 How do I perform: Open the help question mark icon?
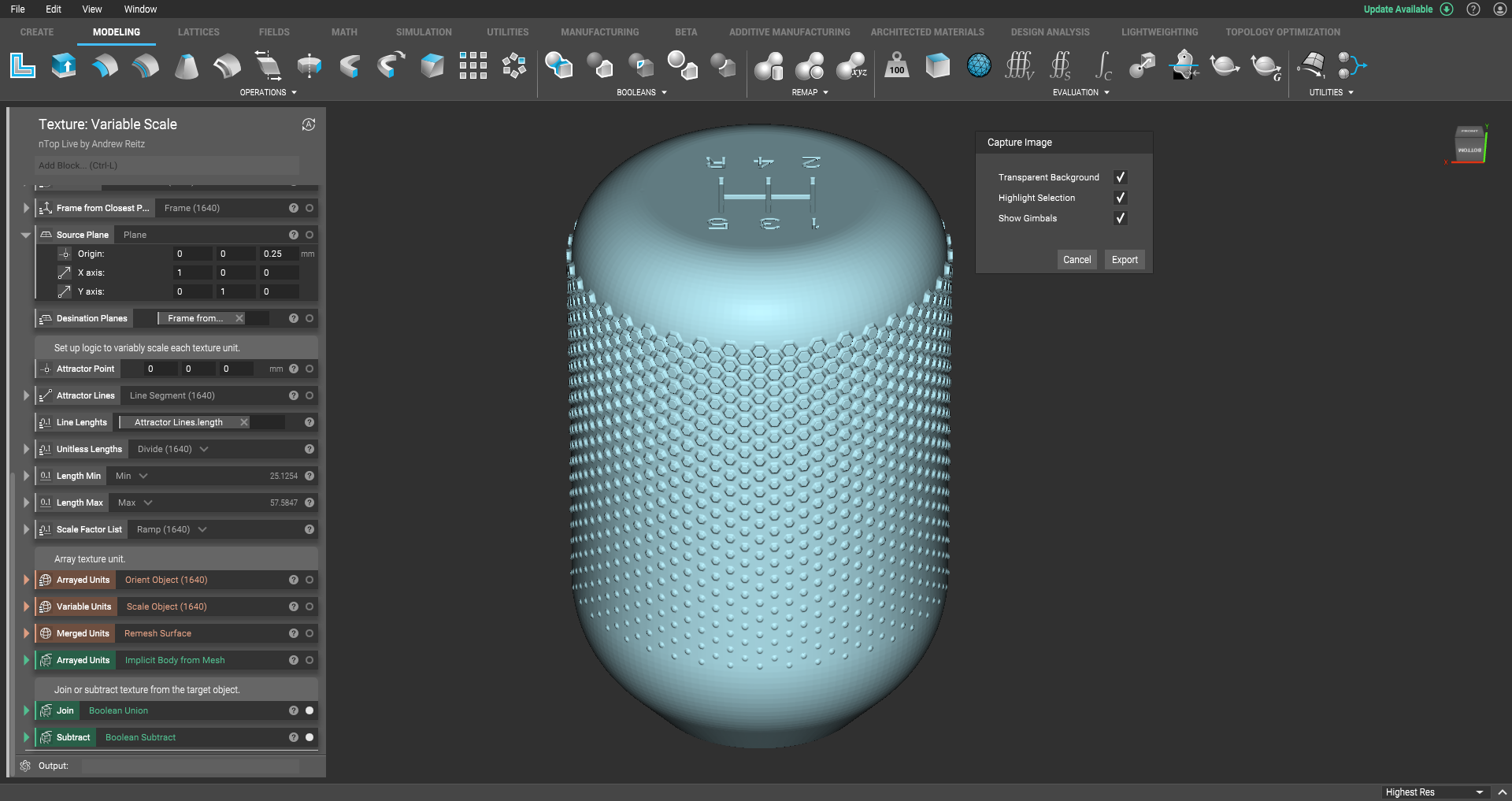[1473, 9]
